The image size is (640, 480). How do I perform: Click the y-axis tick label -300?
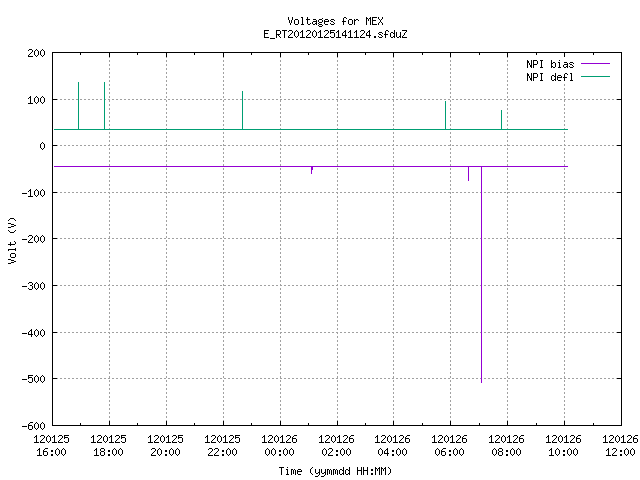[x=33, y=286]
